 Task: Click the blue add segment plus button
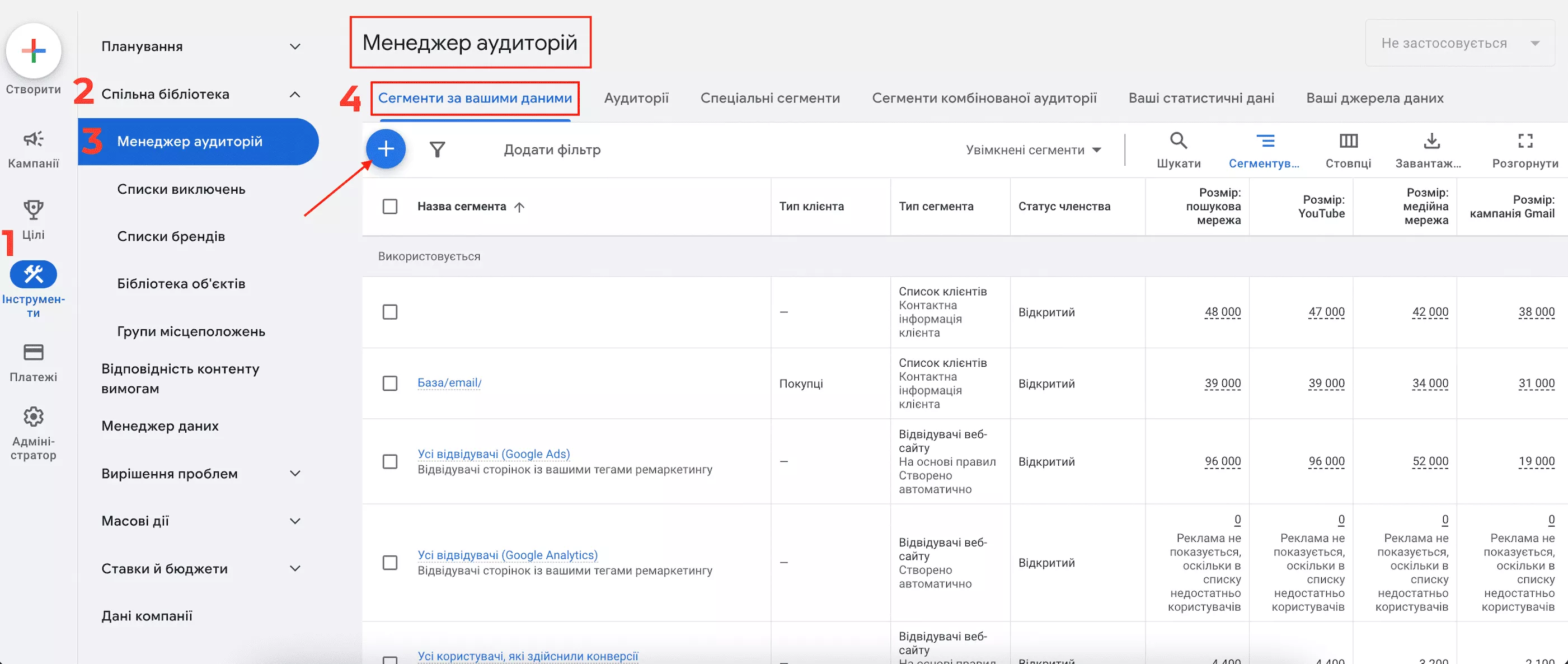coord(386,149)
